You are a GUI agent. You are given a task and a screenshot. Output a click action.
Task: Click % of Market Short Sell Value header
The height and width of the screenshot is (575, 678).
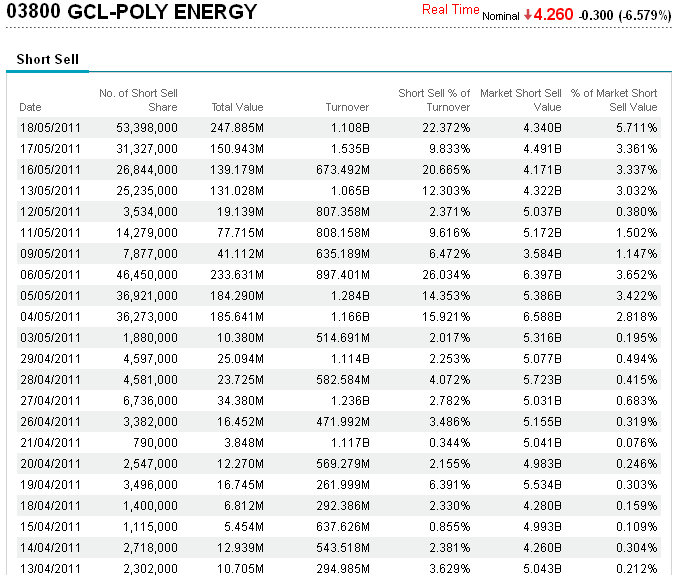614,100
